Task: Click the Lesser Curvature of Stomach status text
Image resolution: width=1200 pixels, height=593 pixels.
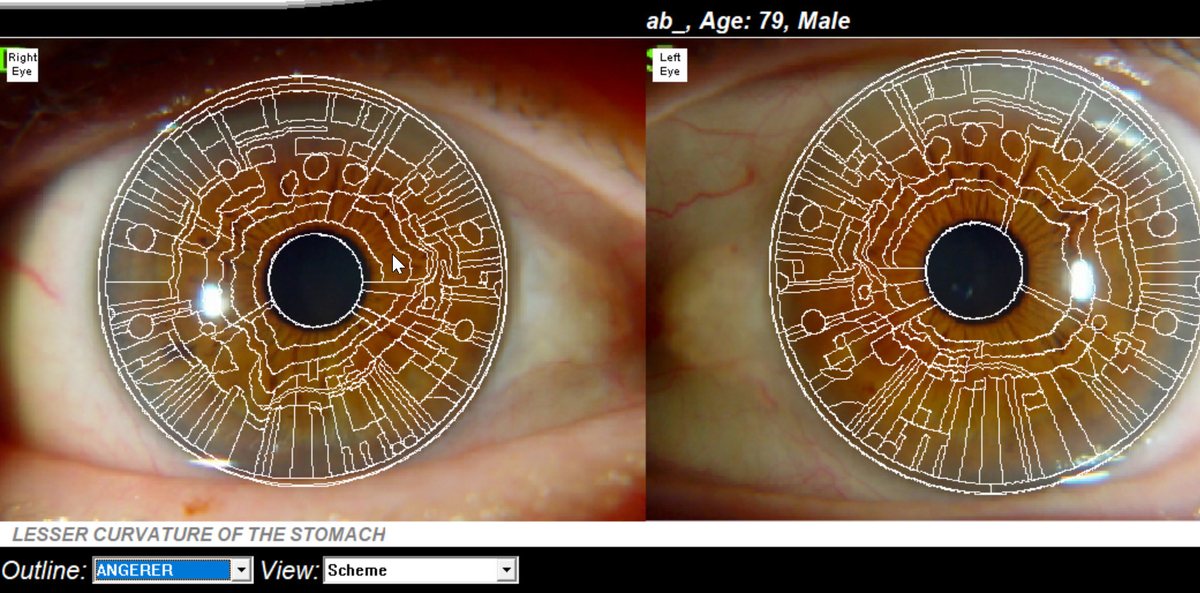Action: pyautogui.click(x=198, y=534)
